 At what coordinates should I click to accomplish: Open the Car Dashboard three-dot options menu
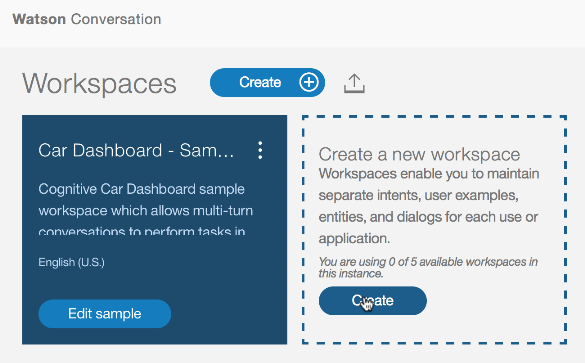point(260,150)
